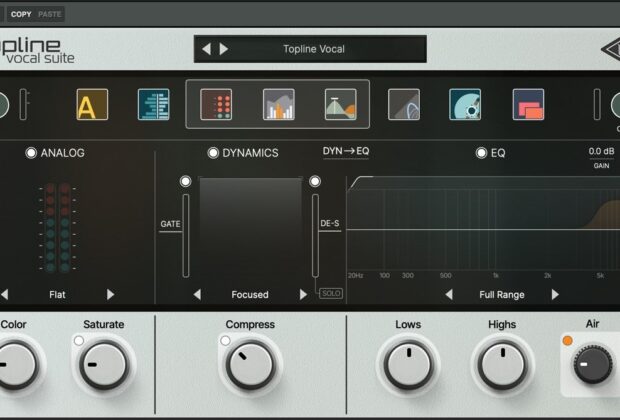Click the dark Air knob
The width and height of the screenshot is (620, 420).
pos(592,365)
